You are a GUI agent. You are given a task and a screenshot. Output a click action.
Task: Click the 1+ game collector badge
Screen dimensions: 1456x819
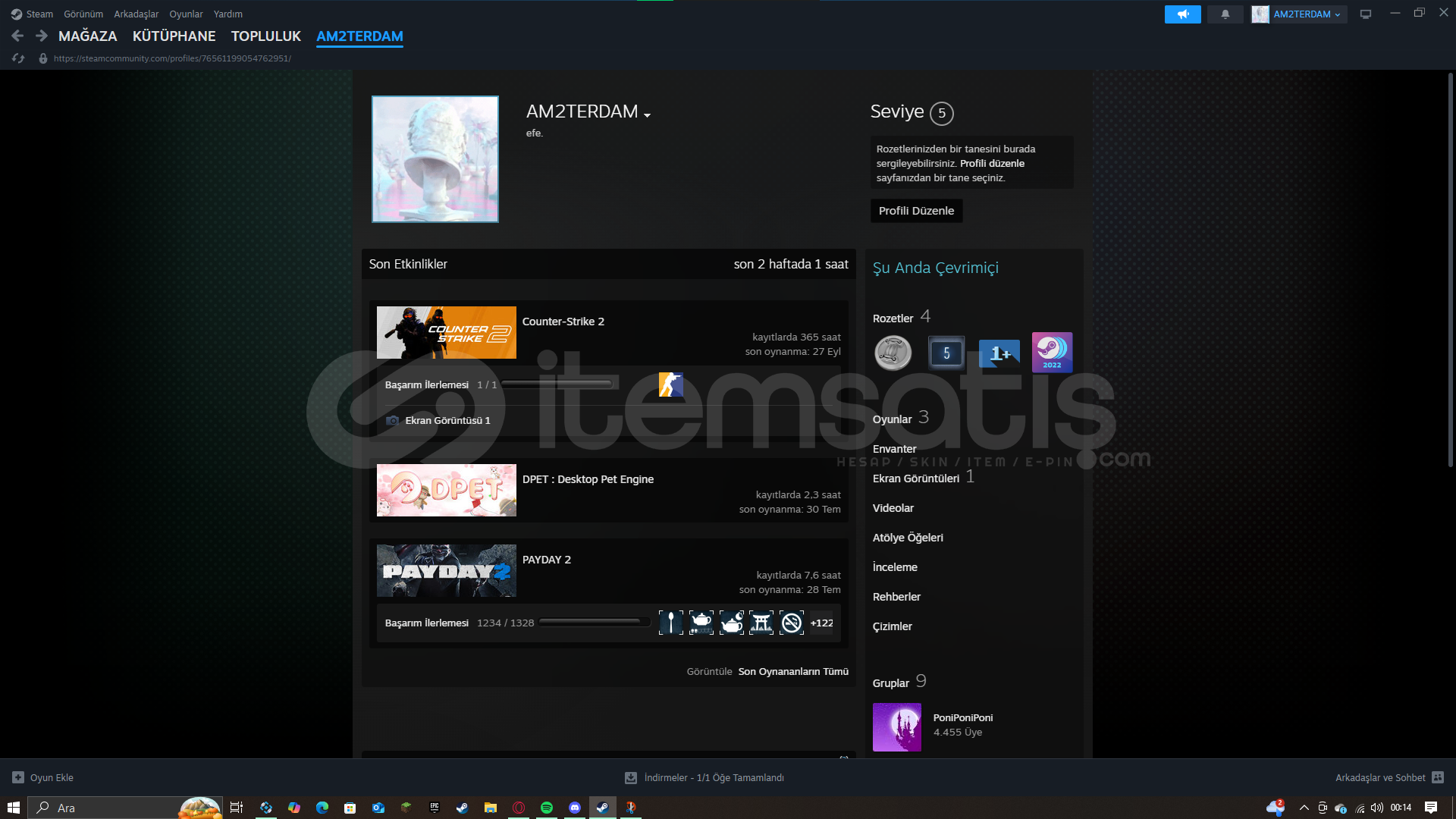999,353
